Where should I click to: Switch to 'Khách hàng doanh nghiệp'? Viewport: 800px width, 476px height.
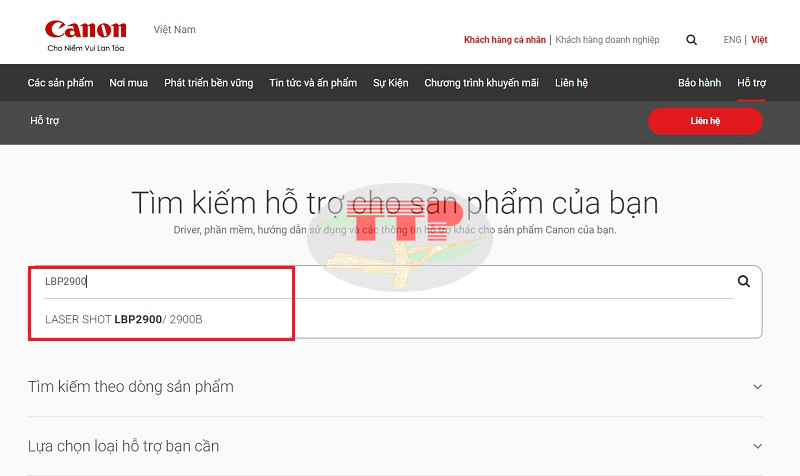[607, 40]
